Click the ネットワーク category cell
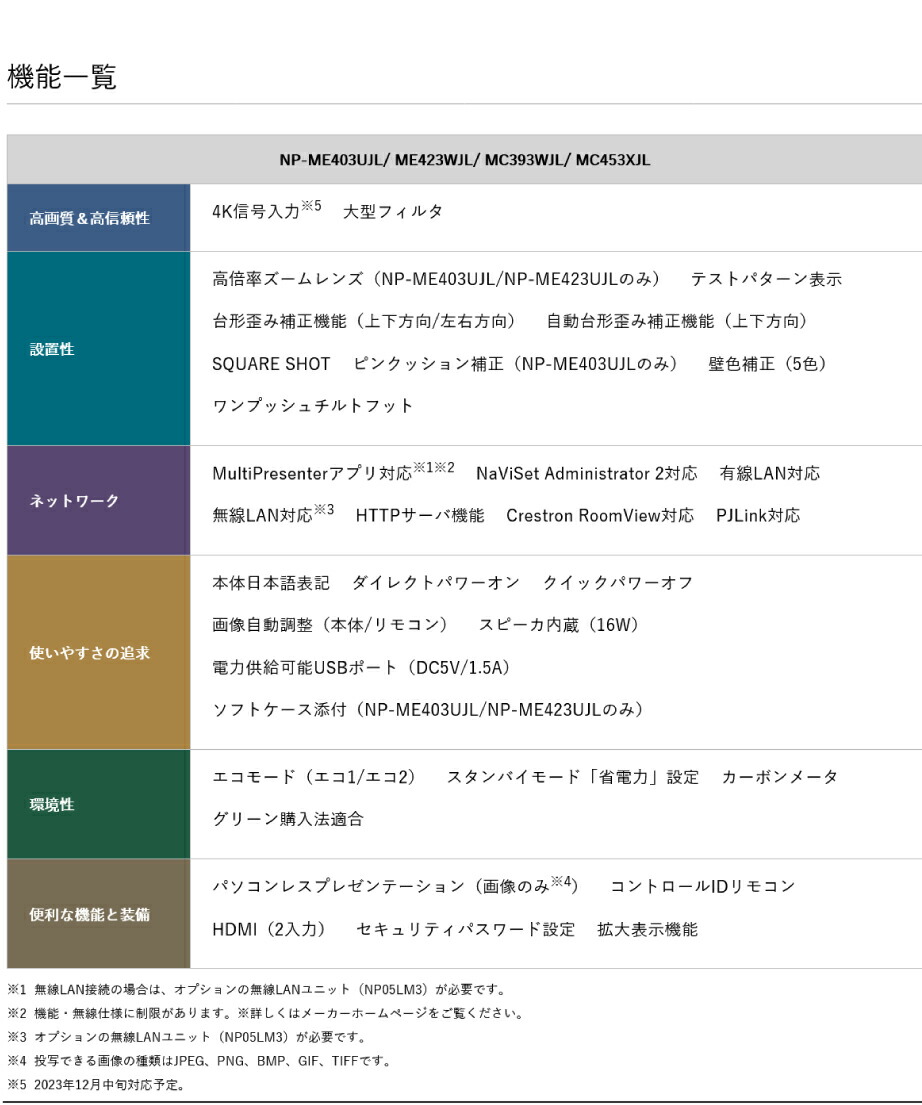Viewport: 922px width, 1105px height. click(x=99, y=500)
